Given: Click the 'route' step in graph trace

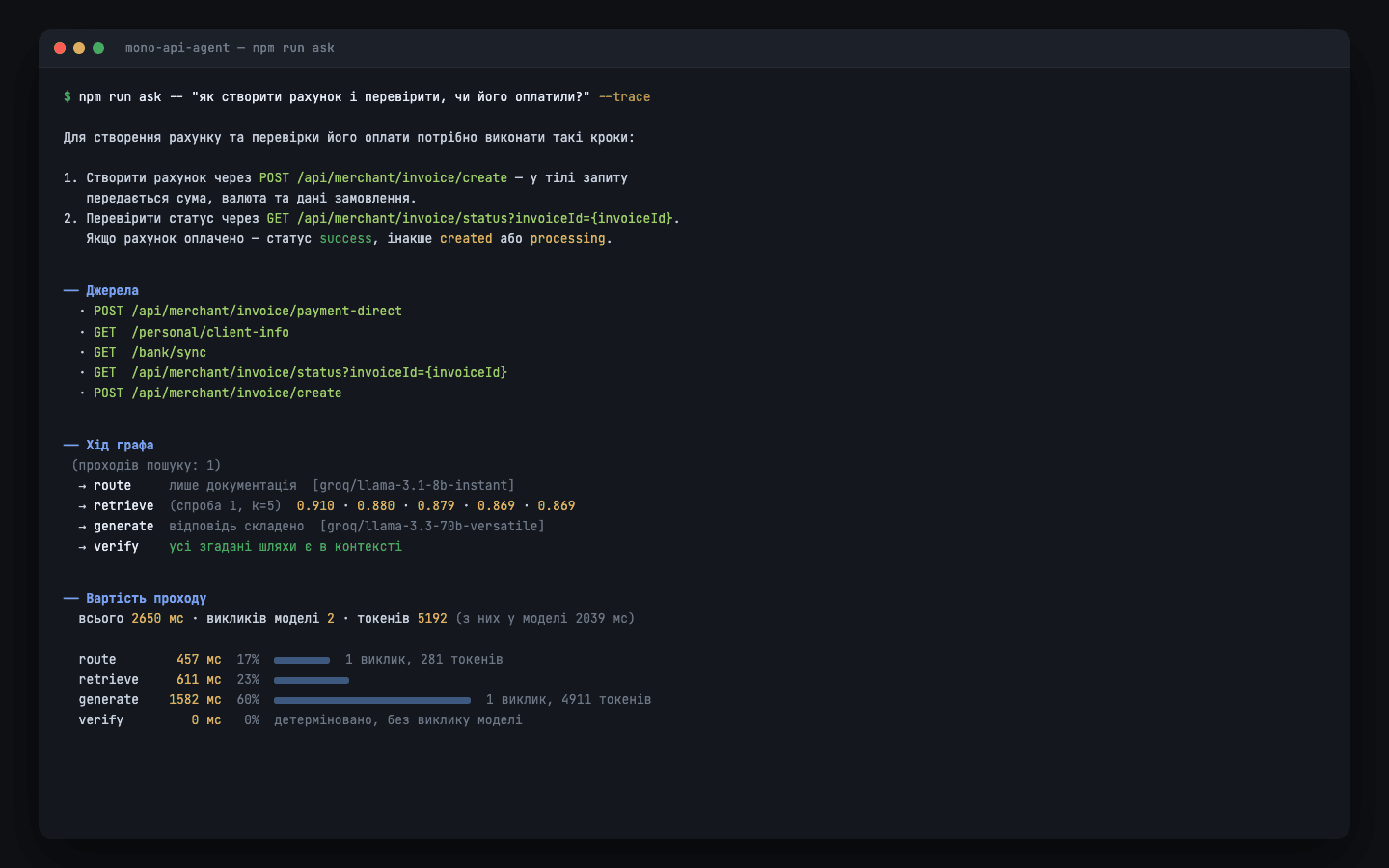Looking at the screenshot, I should [x=112, y=486].
